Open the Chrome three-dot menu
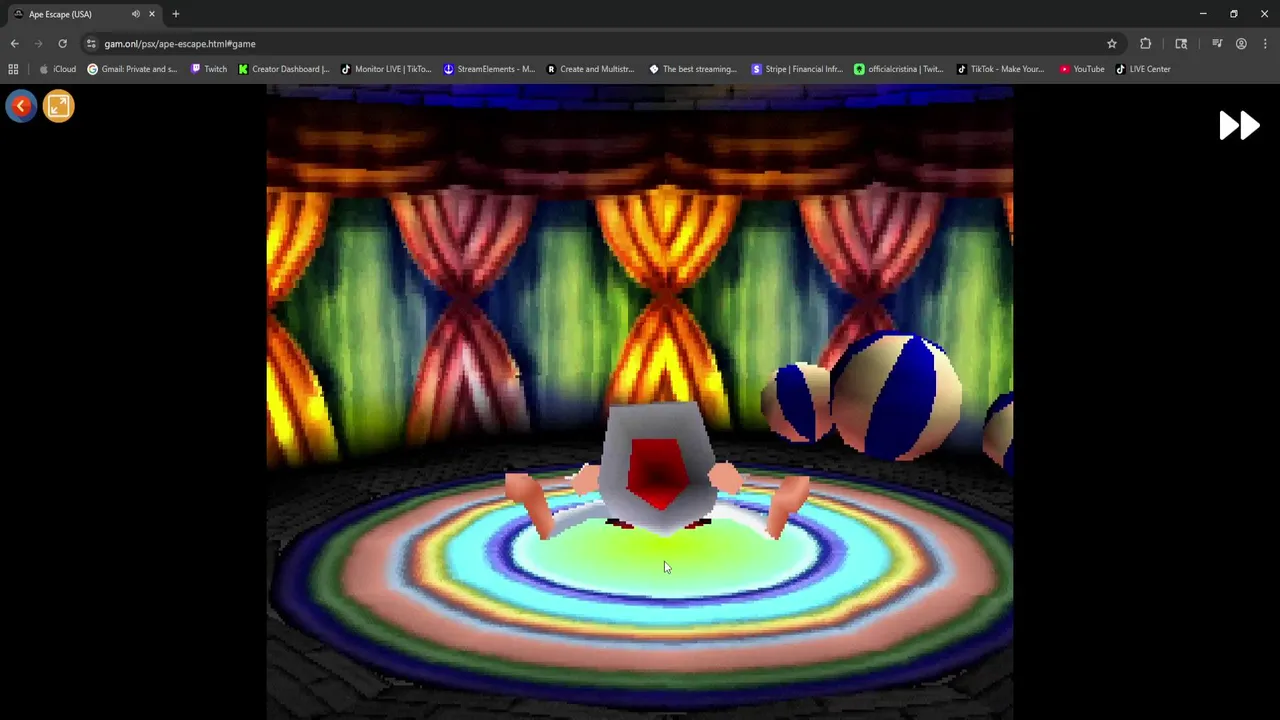This screenshot has height=720, width=1280. [1265, 44]
